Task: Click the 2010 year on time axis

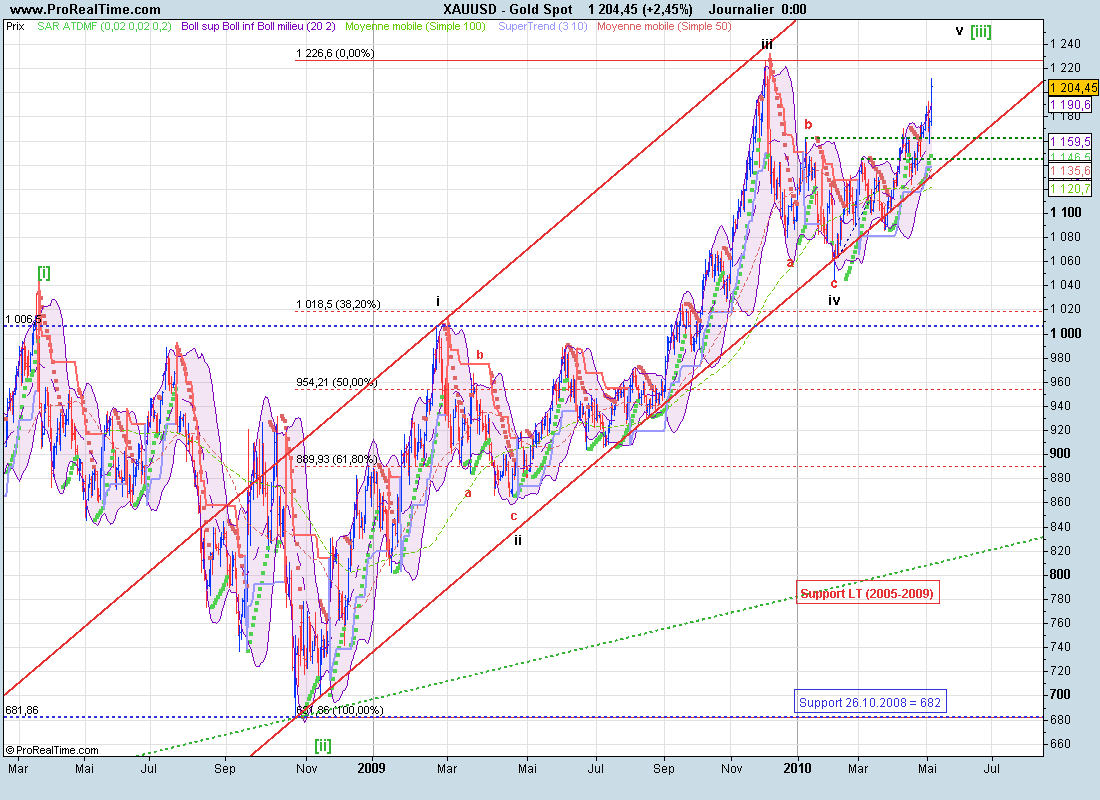Action: coord(797,768)
